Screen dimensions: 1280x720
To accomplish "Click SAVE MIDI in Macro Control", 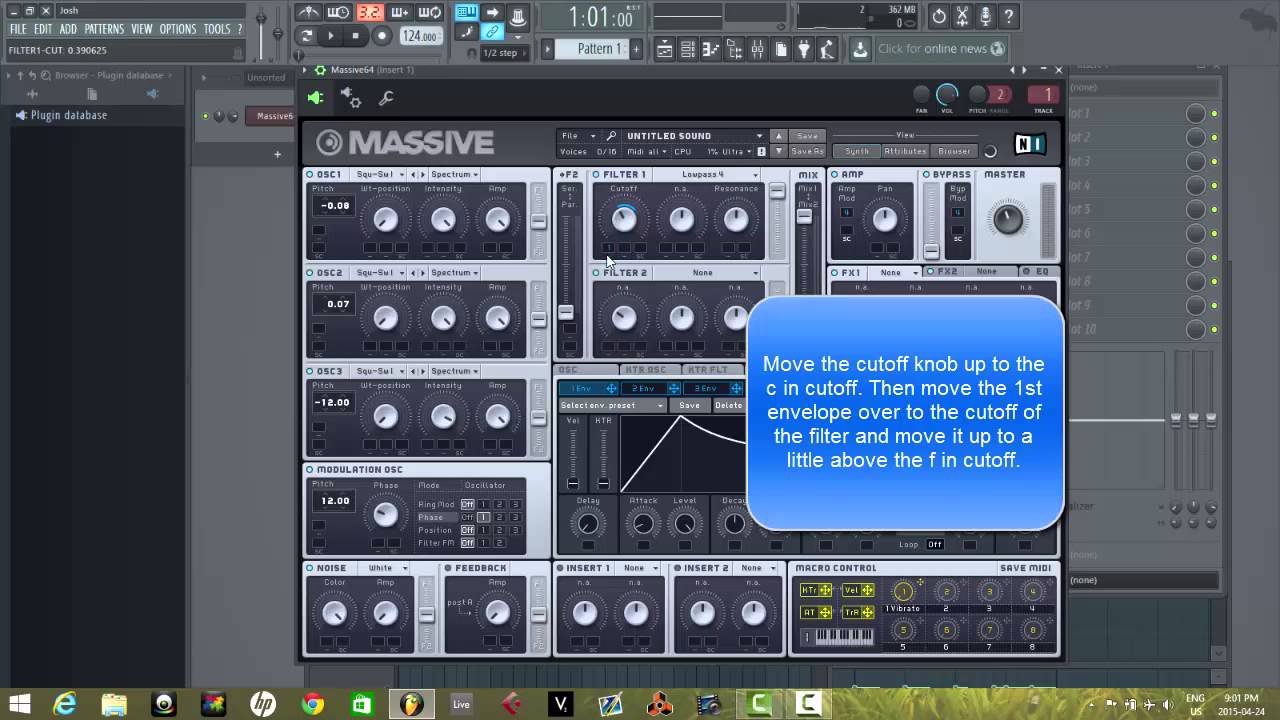I will [x=1025, y=568].
